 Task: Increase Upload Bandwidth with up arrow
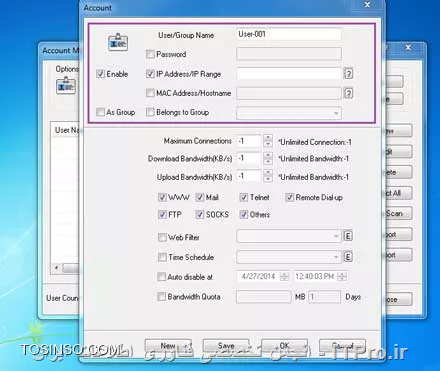[268, 173]
